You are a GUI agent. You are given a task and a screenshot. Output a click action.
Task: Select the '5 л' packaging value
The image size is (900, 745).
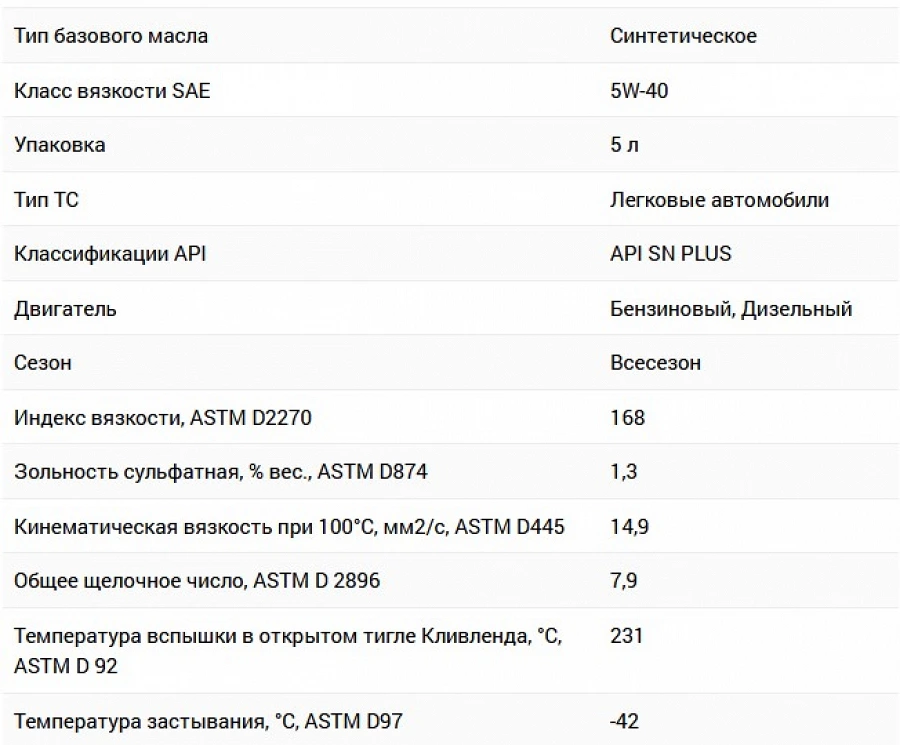tap(624, 145)
